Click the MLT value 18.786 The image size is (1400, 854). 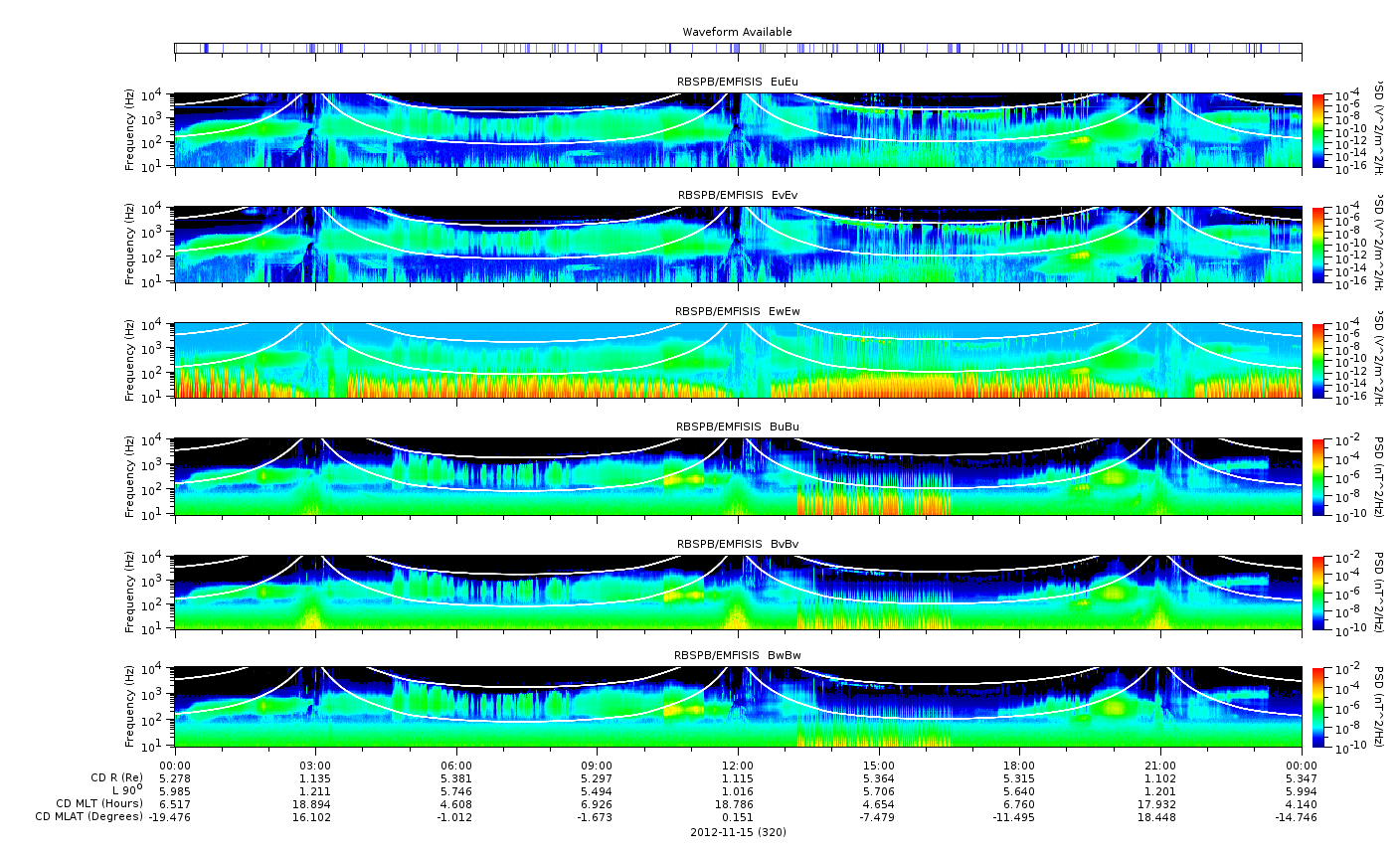738,804
